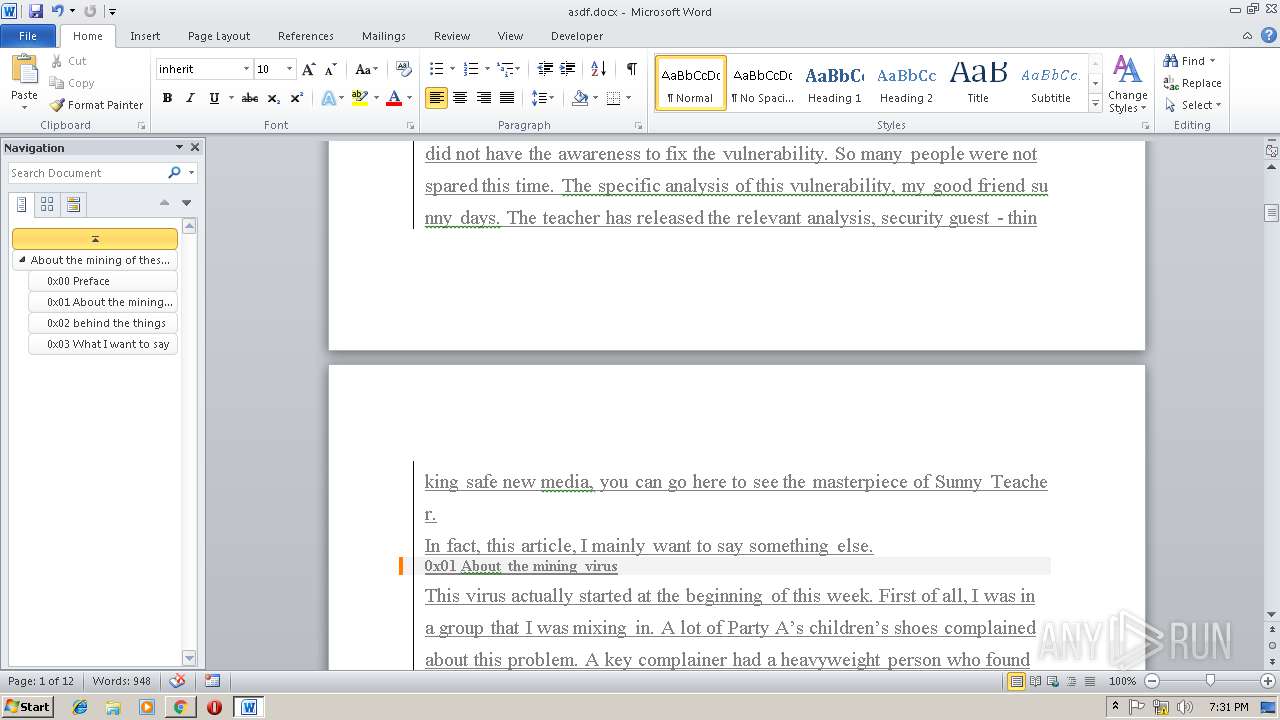Shrink the font size
The image size is (1280, 720).
331,69
